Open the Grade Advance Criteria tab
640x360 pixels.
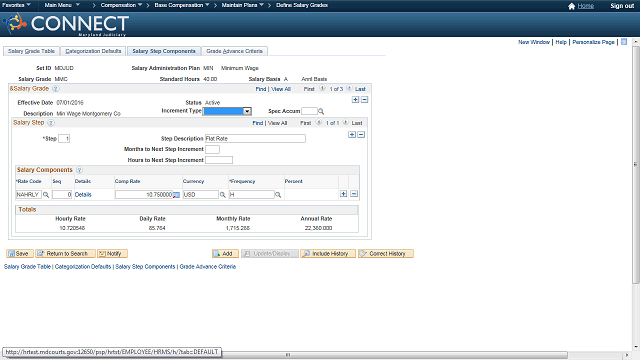(x=234, y=51)
